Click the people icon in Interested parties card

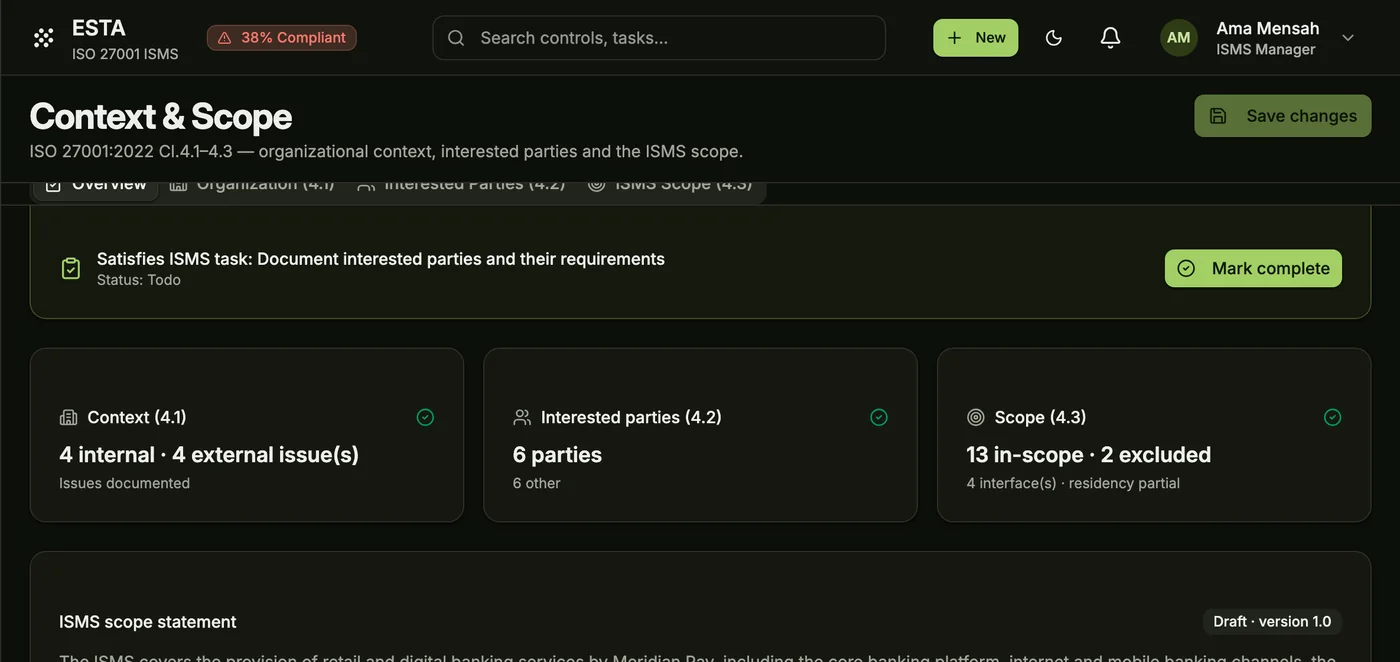coord(522,417)
